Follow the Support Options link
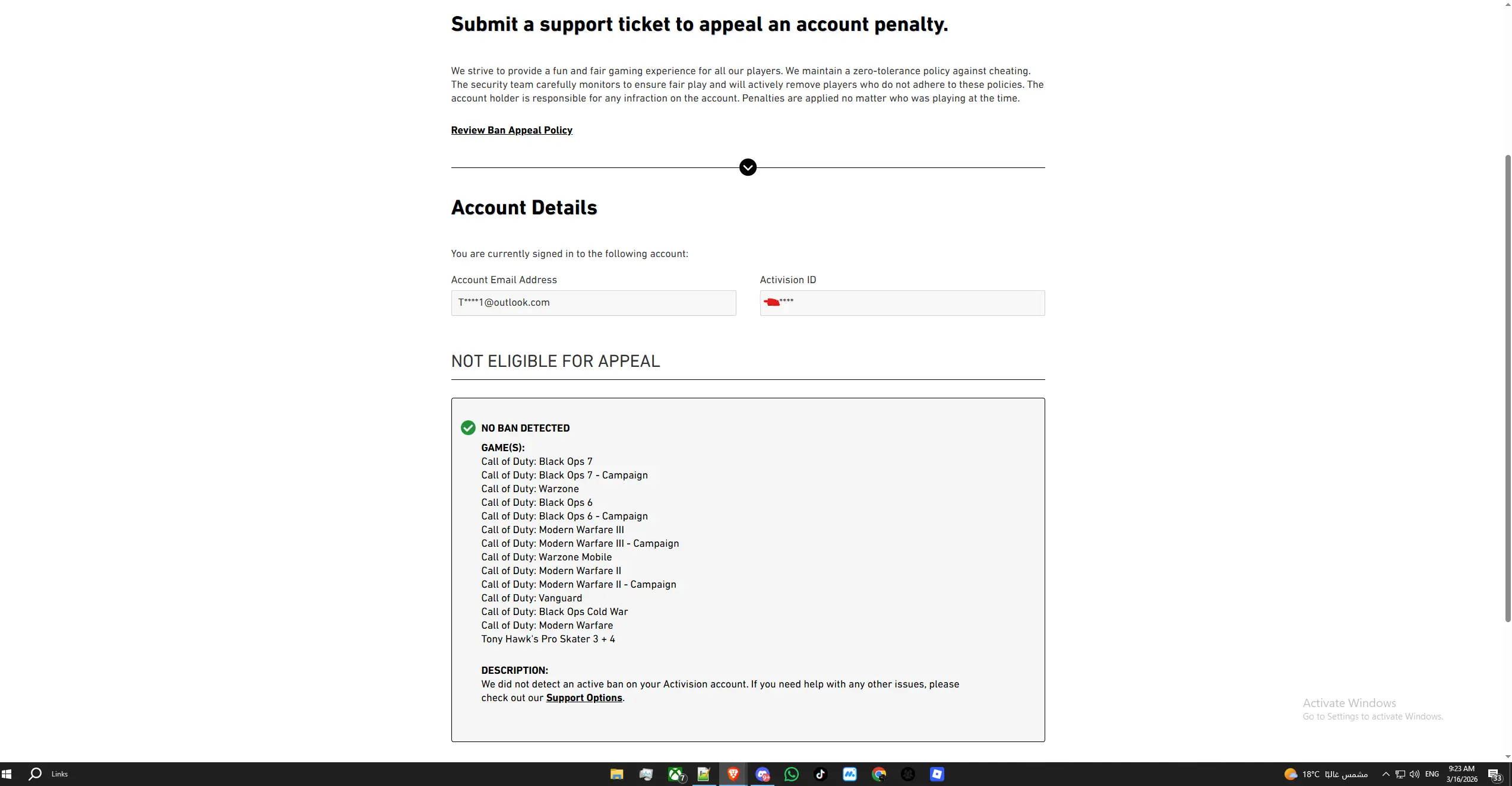Viewport: 1512px width, 786px height. [x=584, y=698]
